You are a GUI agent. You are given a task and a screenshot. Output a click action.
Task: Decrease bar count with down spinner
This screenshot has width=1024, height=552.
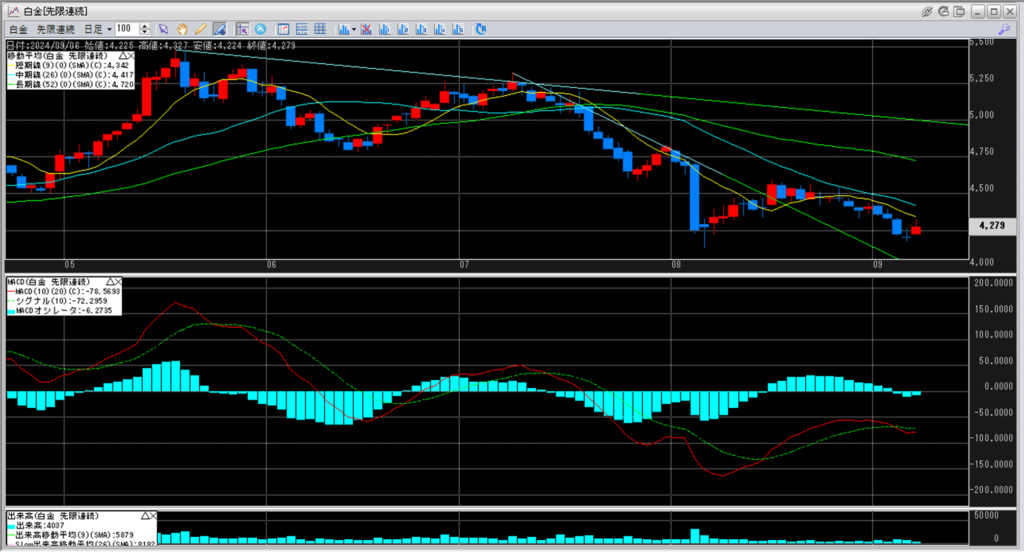click(x=145, y=32)
